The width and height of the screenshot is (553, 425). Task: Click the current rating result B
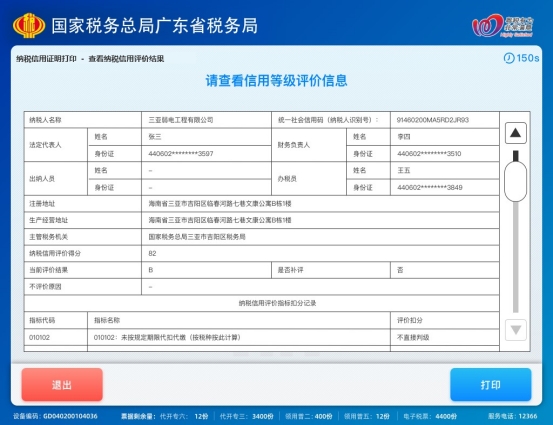coord(151,270)
